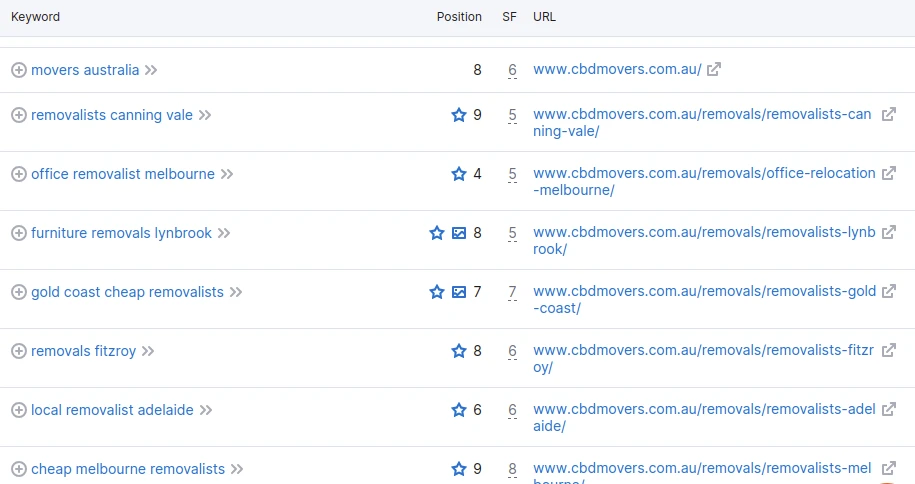Sort by the SF column header
The height and width of the screenshot is (484, 915).
(x=509, y=17)
